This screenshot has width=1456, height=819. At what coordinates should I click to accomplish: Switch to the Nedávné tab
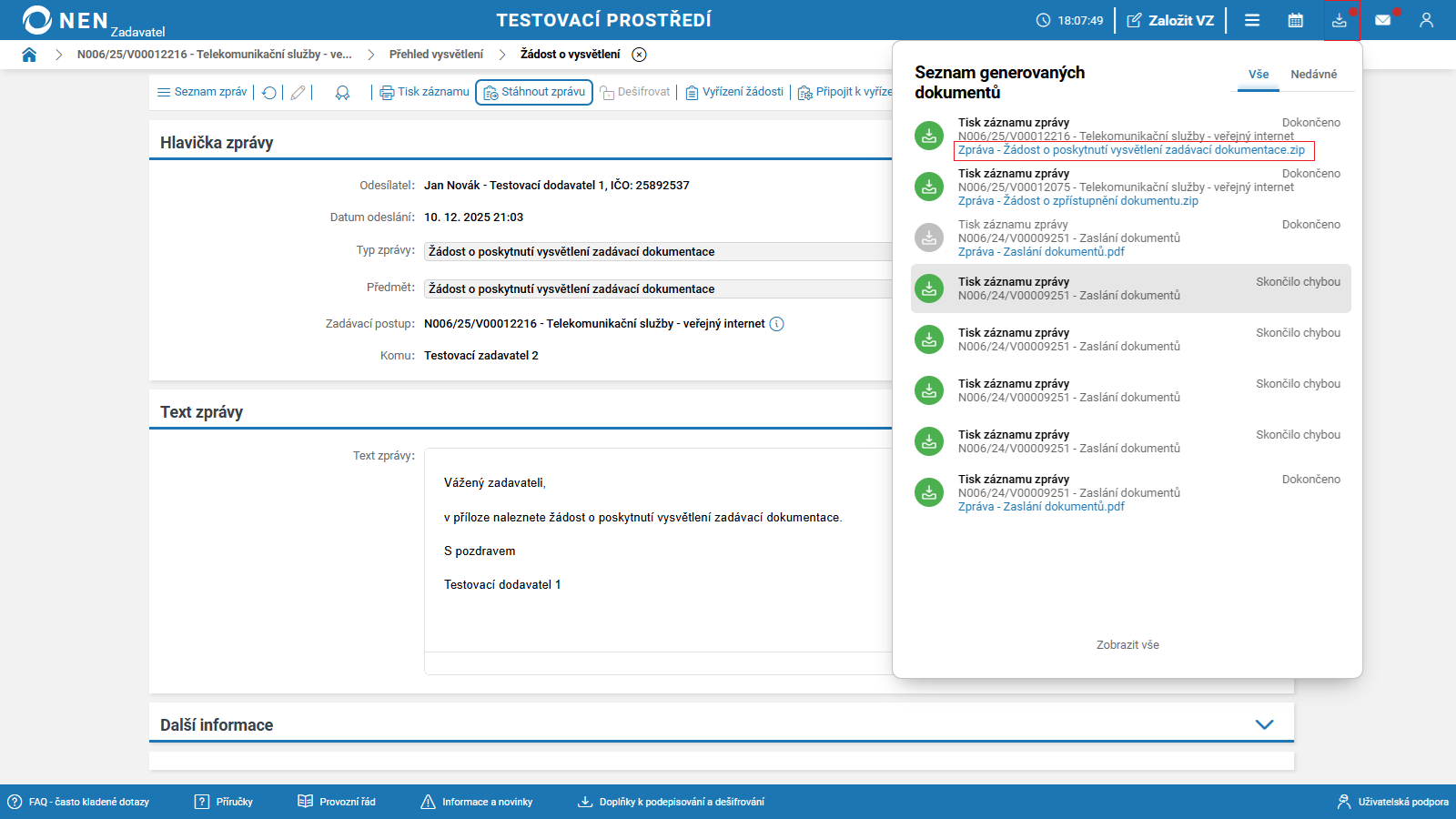[x=1313, y=75]
